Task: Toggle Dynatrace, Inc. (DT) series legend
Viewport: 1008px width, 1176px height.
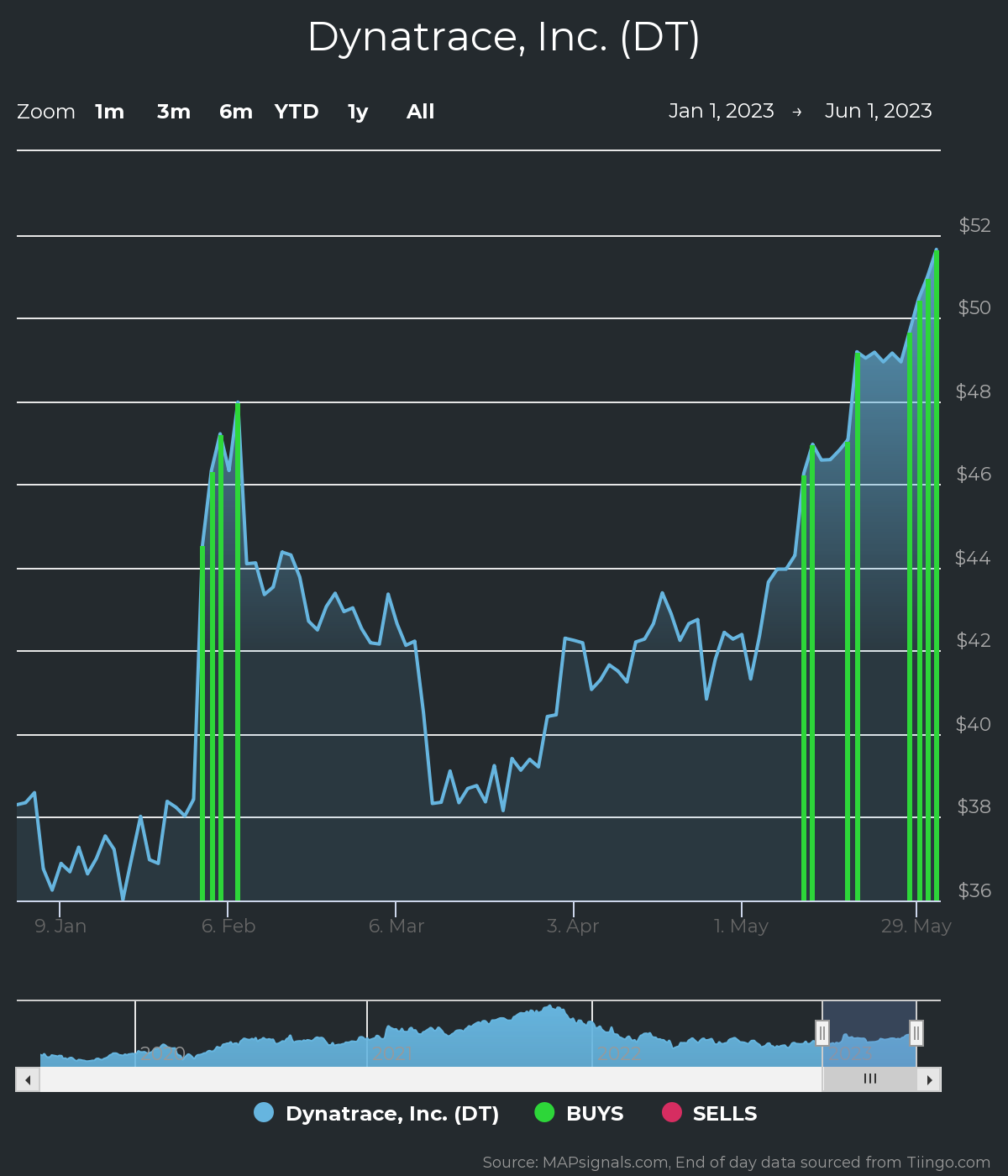Action: [x=376, y=1113]
